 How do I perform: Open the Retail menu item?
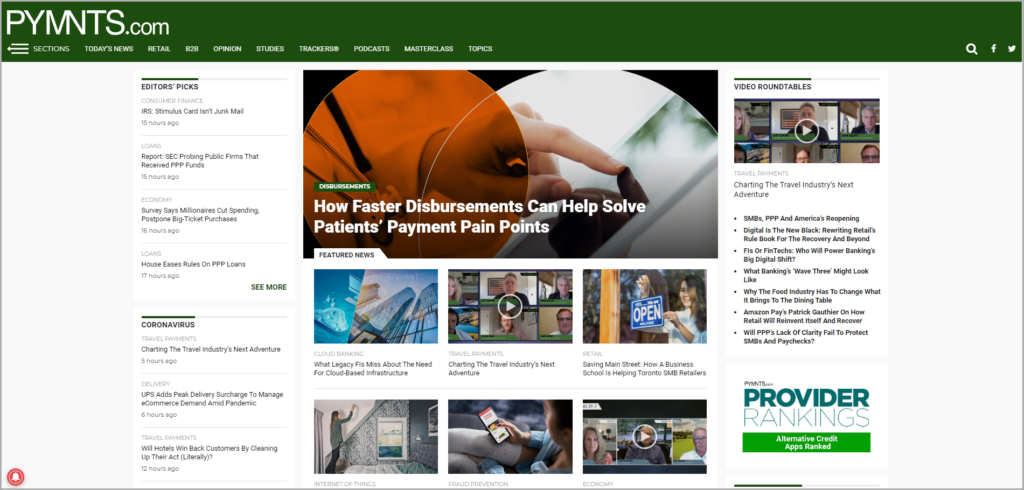(x=159, y=49)
